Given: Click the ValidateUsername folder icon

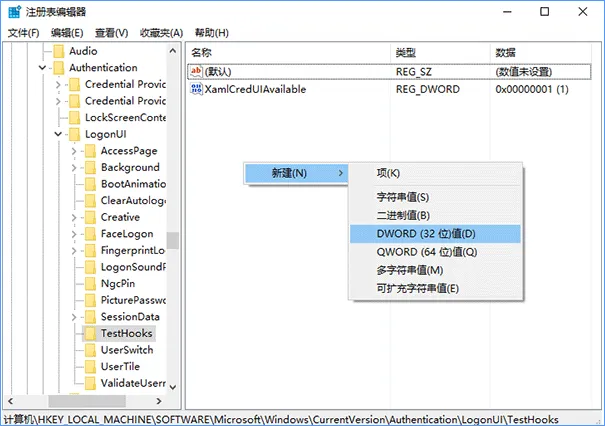Looking at the screenshot, I should coord(90,383).
